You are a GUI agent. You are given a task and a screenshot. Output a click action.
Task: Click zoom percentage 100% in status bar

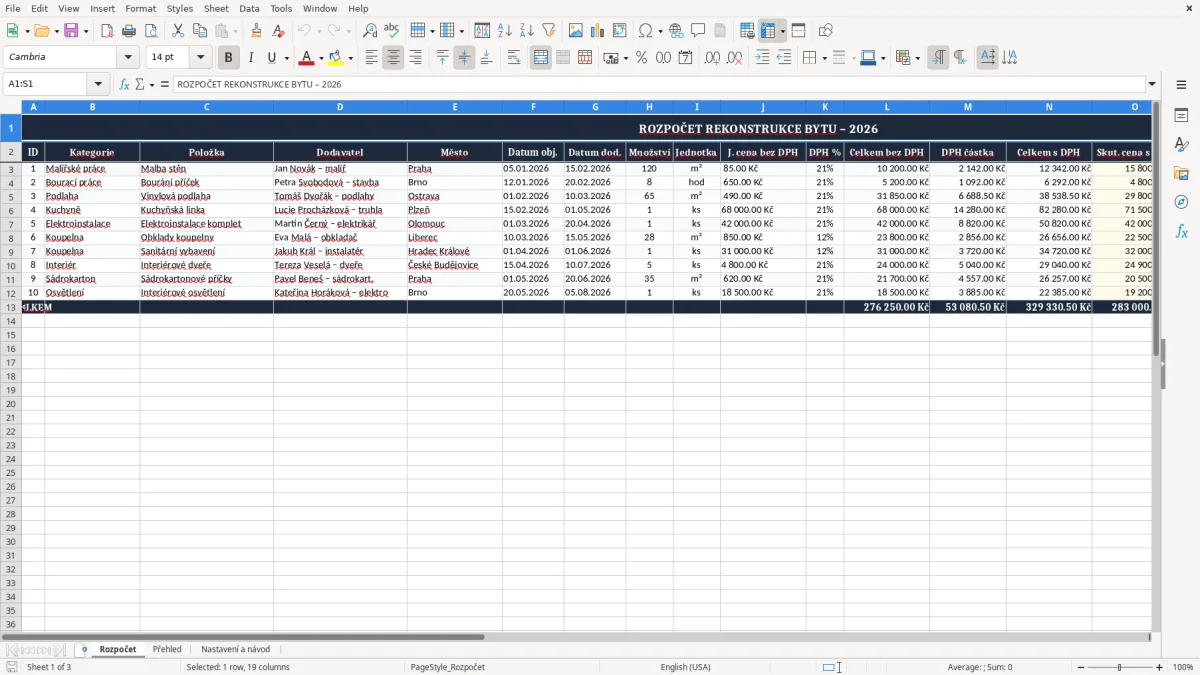1183,667
